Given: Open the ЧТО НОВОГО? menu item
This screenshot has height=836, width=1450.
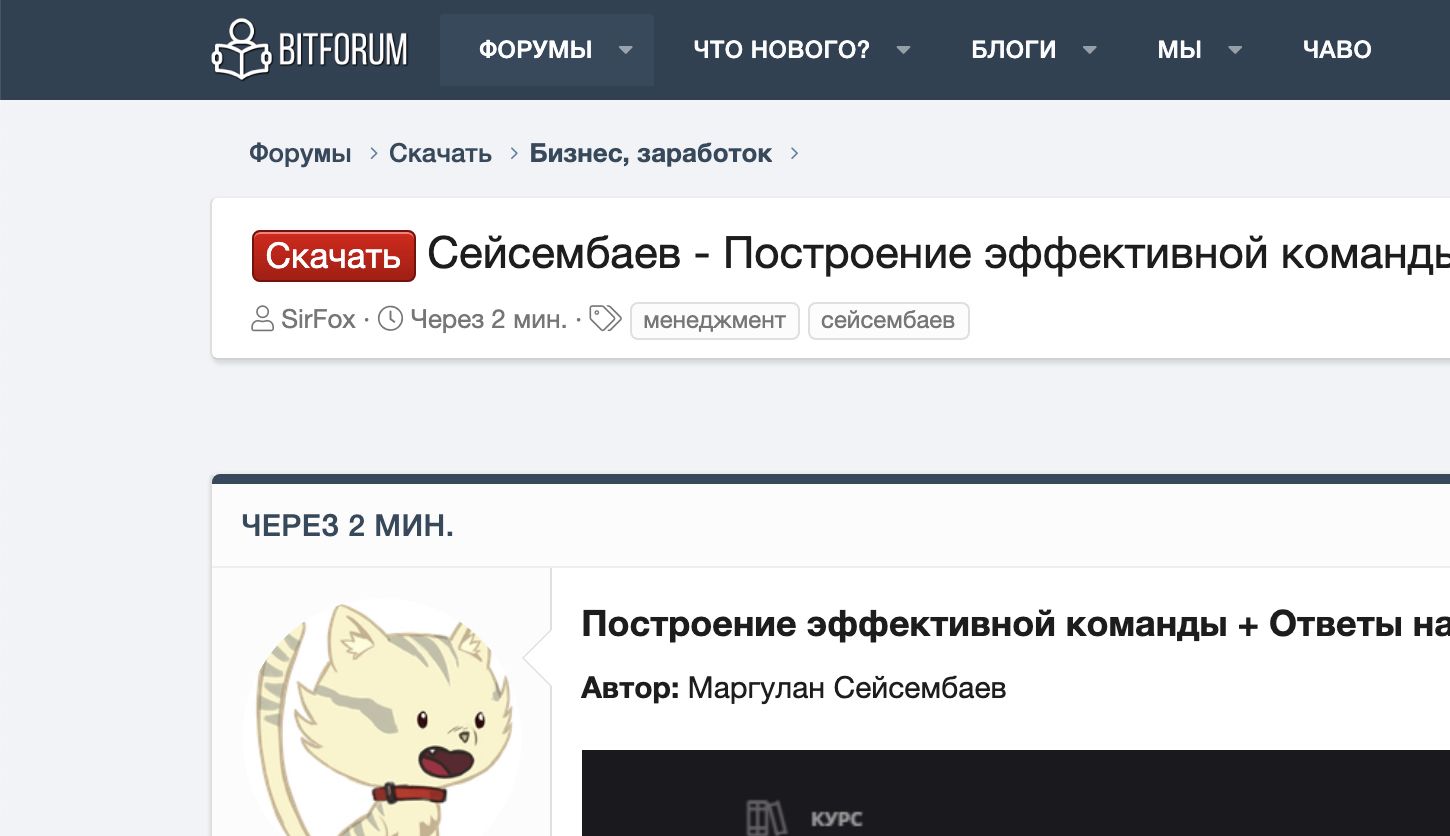Looking at the screenshot, I should coord(781,50).
